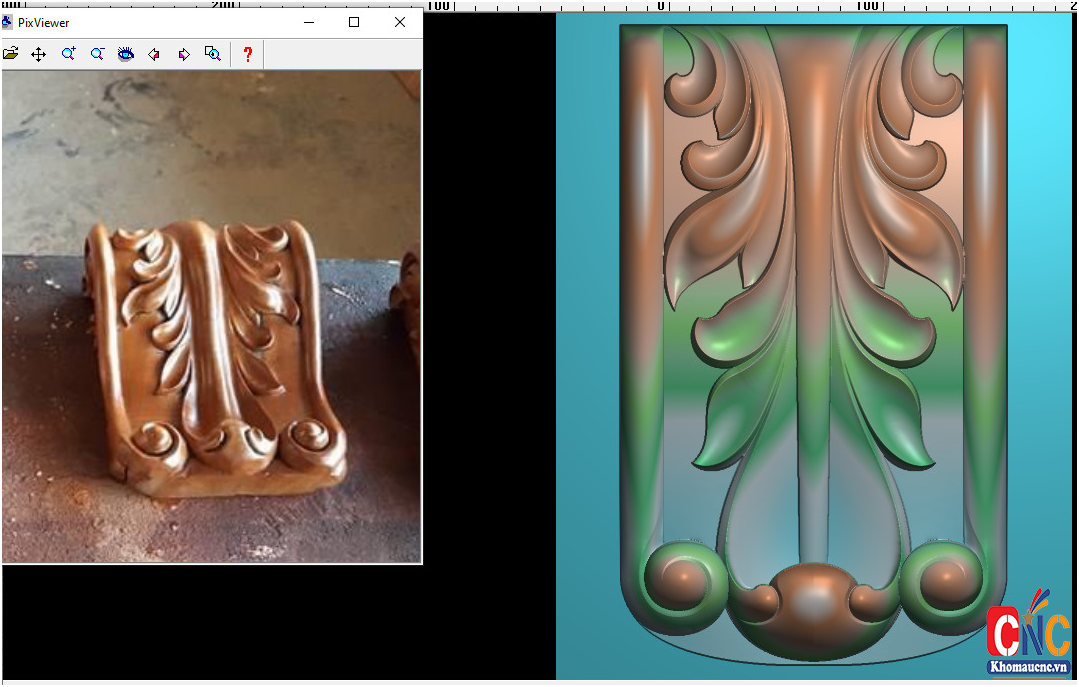The height and width of the screenshot is (687, 1079).
Task: Select the pan move arrows tool
Action: (x=38, y=54)
